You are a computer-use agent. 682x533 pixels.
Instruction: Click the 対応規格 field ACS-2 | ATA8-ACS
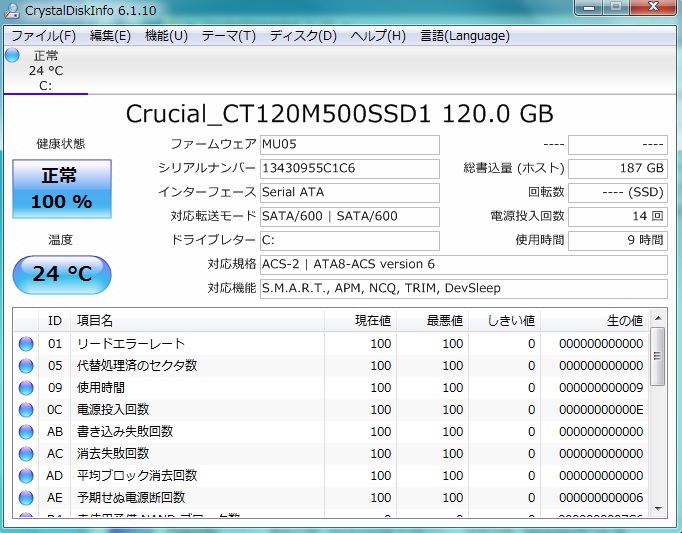(464, 265)
